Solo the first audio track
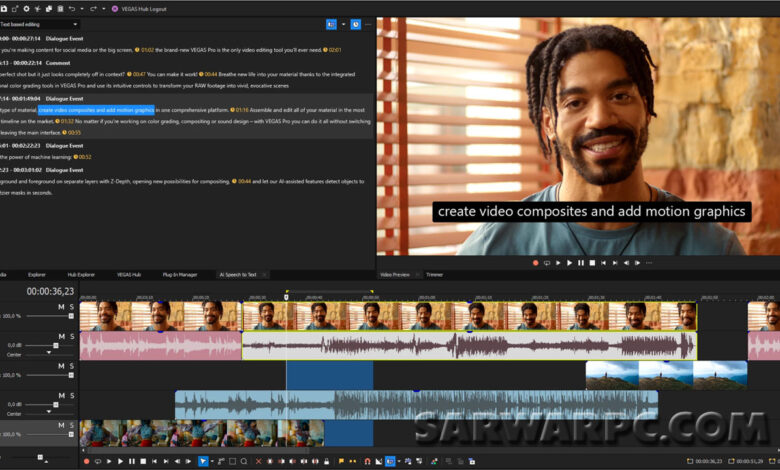 (72, 337)
